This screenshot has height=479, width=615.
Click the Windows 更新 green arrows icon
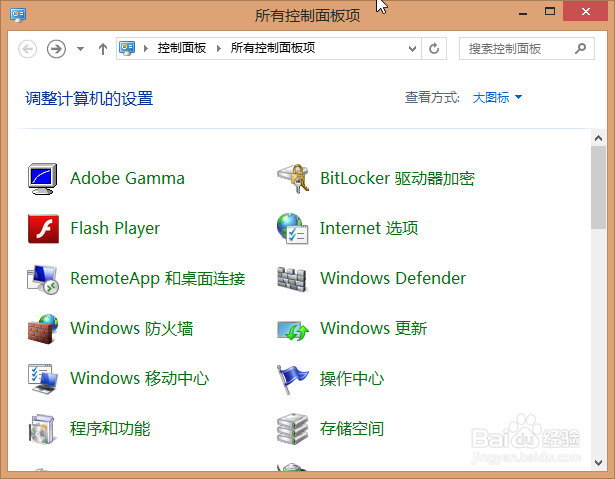pos(293,330)
